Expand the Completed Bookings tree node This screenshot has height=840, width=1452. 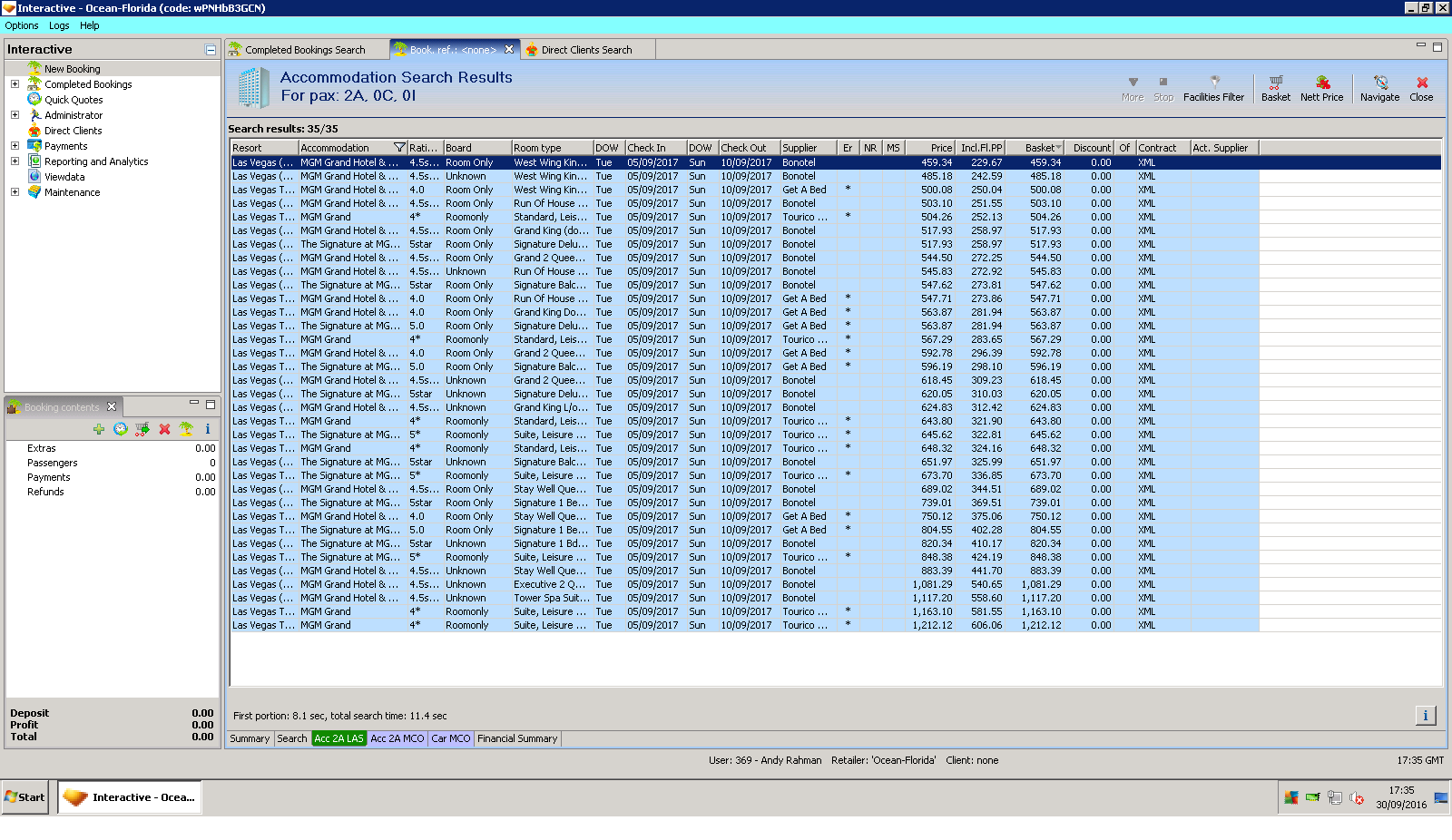(x=15, y=84)
